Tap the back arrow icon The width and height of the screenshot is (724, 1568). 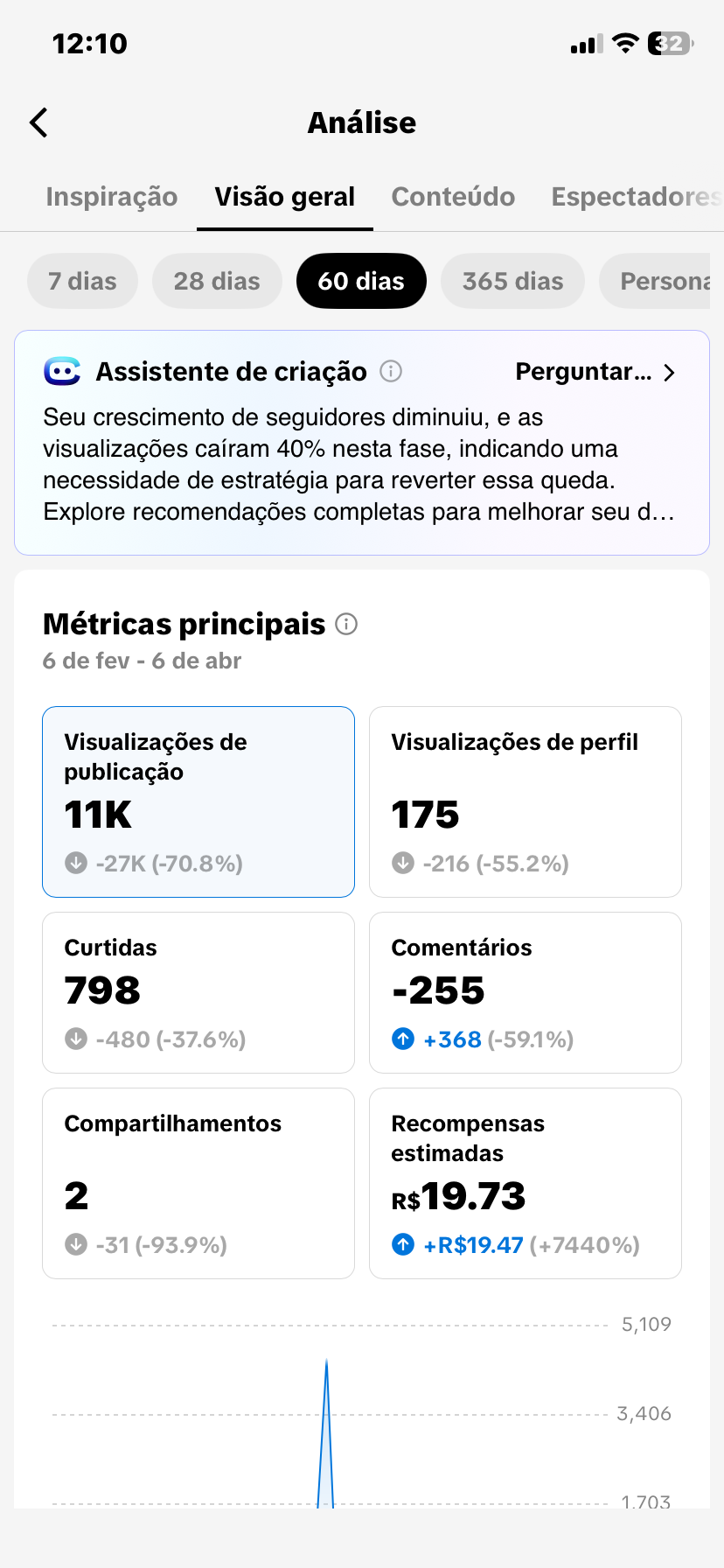[39, 122]
